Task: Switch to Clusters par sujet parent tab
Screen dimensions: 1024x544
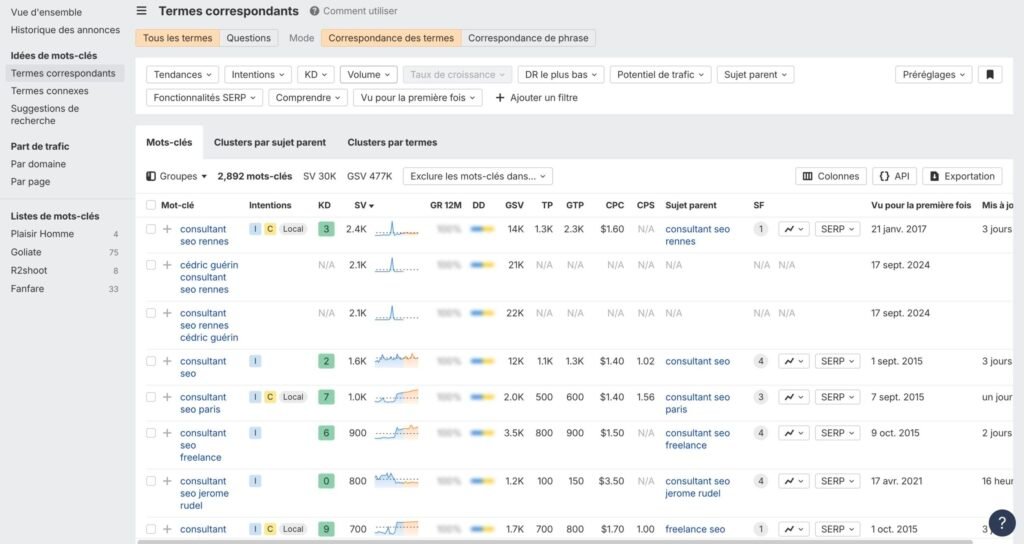Action: 269,142
